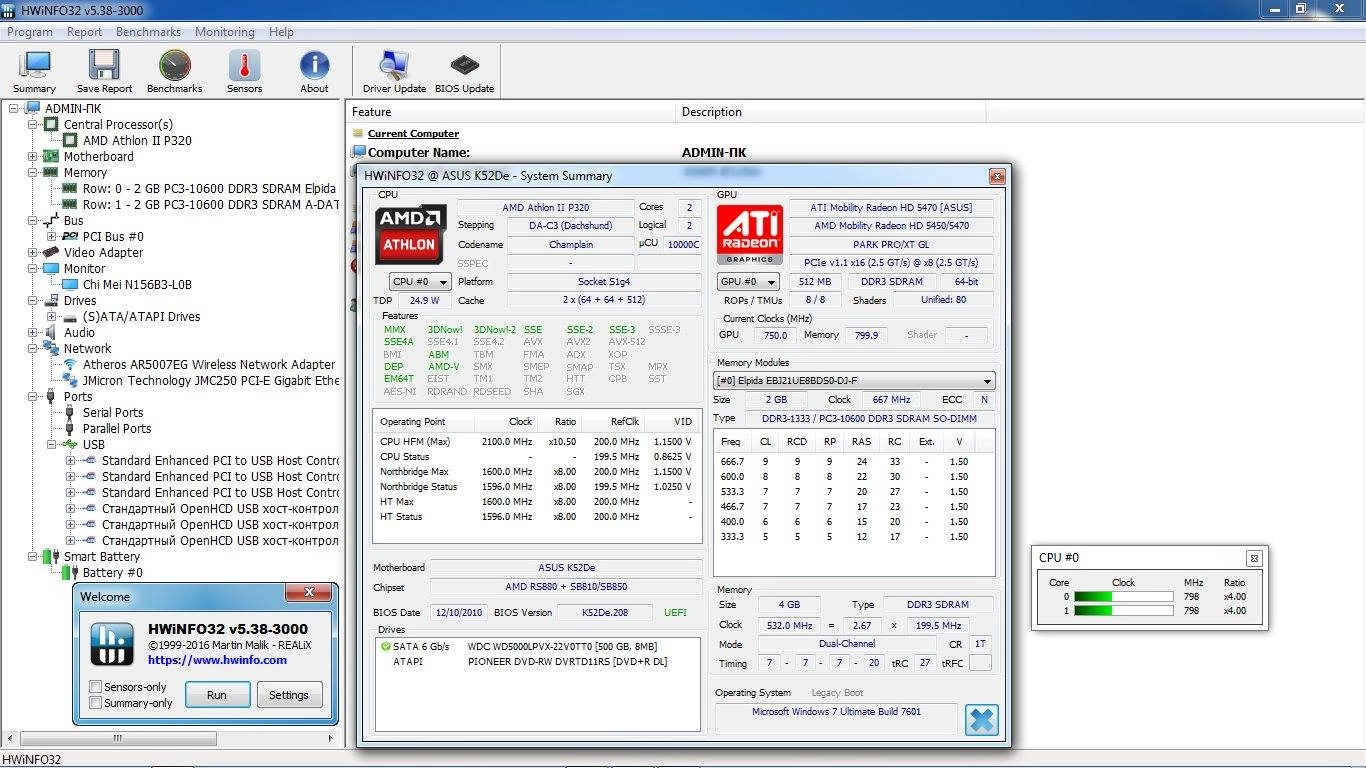Click the About info icon

[x=314, y=72]
